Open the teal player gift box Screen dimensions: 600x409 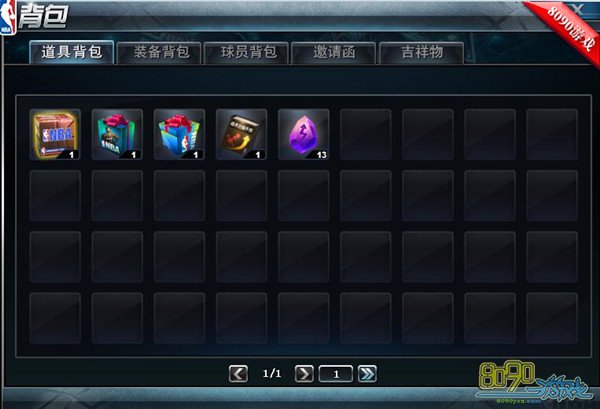[x=117, y=134]
